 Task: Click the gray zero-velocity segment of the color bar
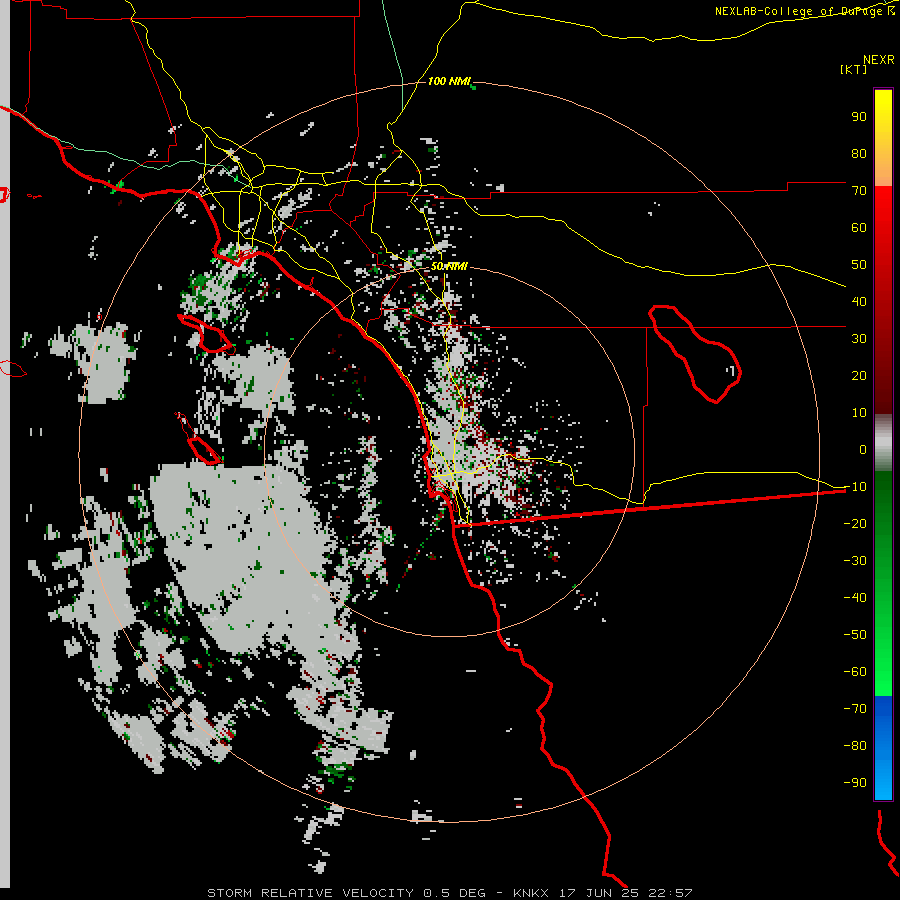(883, 442)
